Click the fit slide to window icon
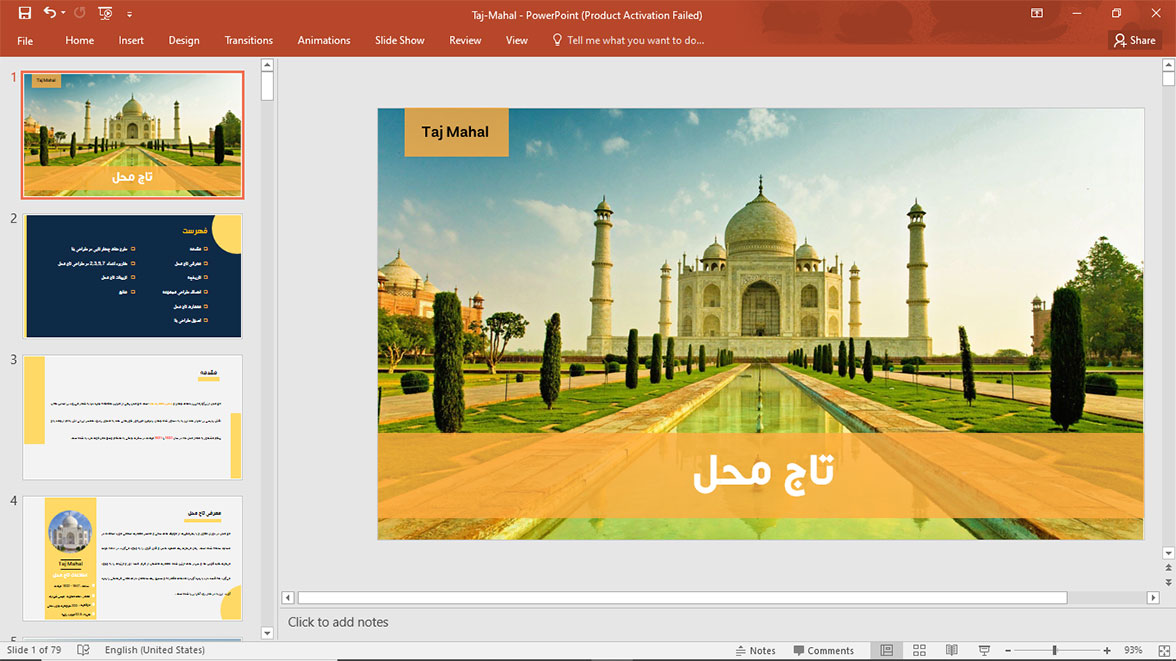Image resolution: width=1176 pixels, height=661 pixels. (1163, 650)
